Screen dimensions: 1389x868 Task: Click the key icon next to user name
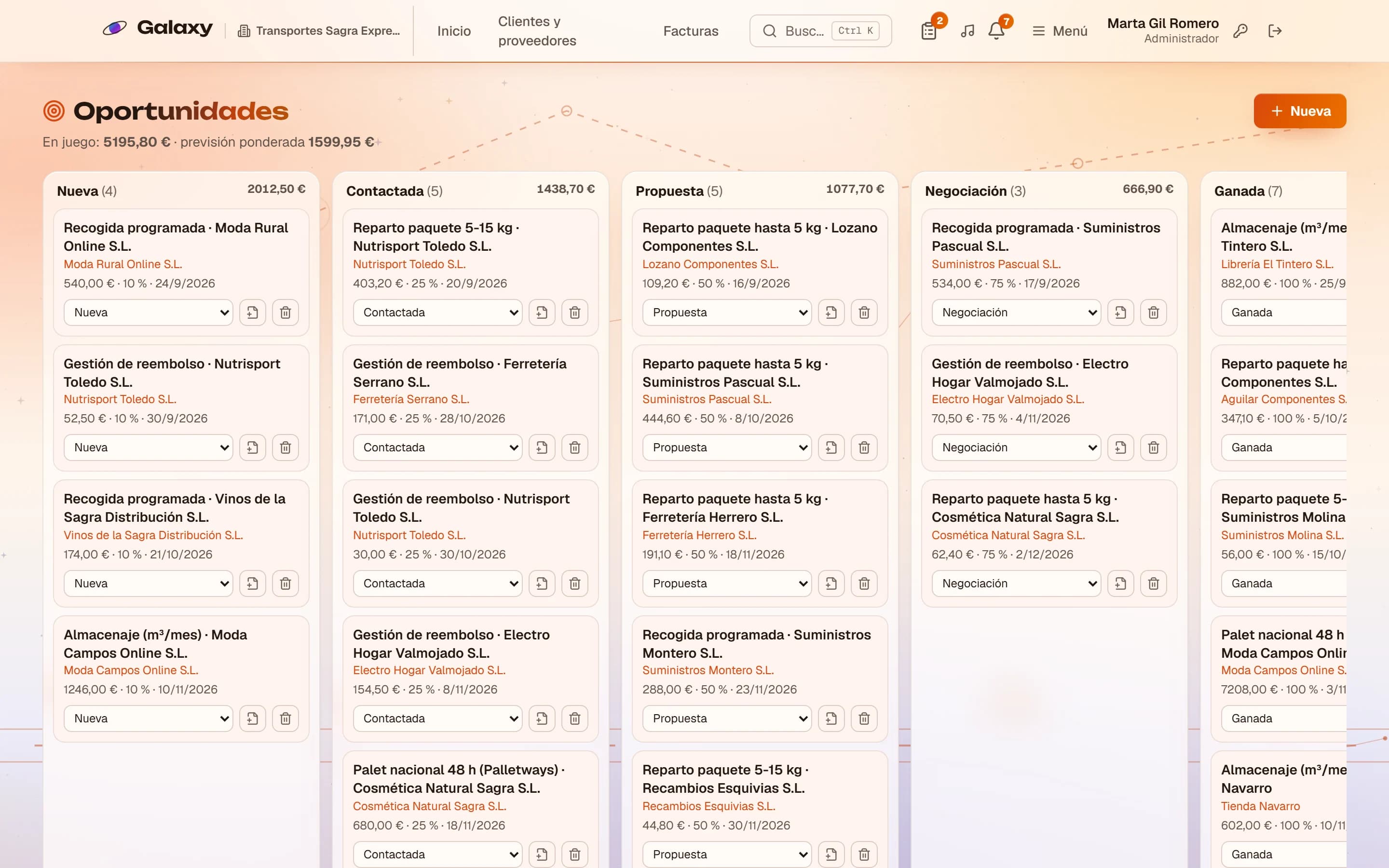(x=1240, y=31)
